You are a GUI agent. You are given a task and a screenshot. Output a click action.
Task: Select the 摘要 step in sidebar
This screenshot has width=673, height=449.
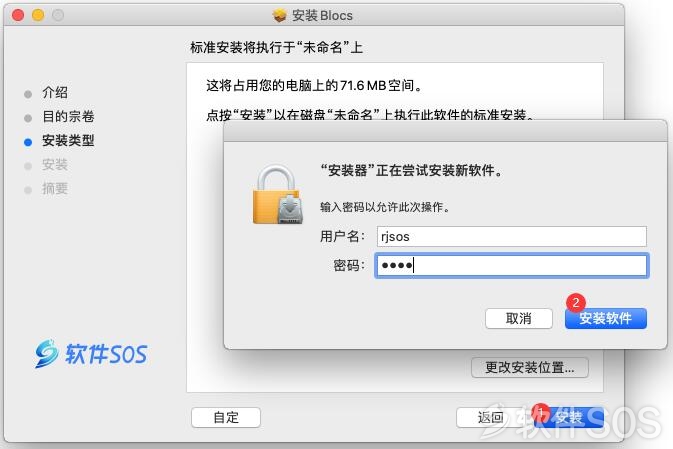[x=55, y=188]
